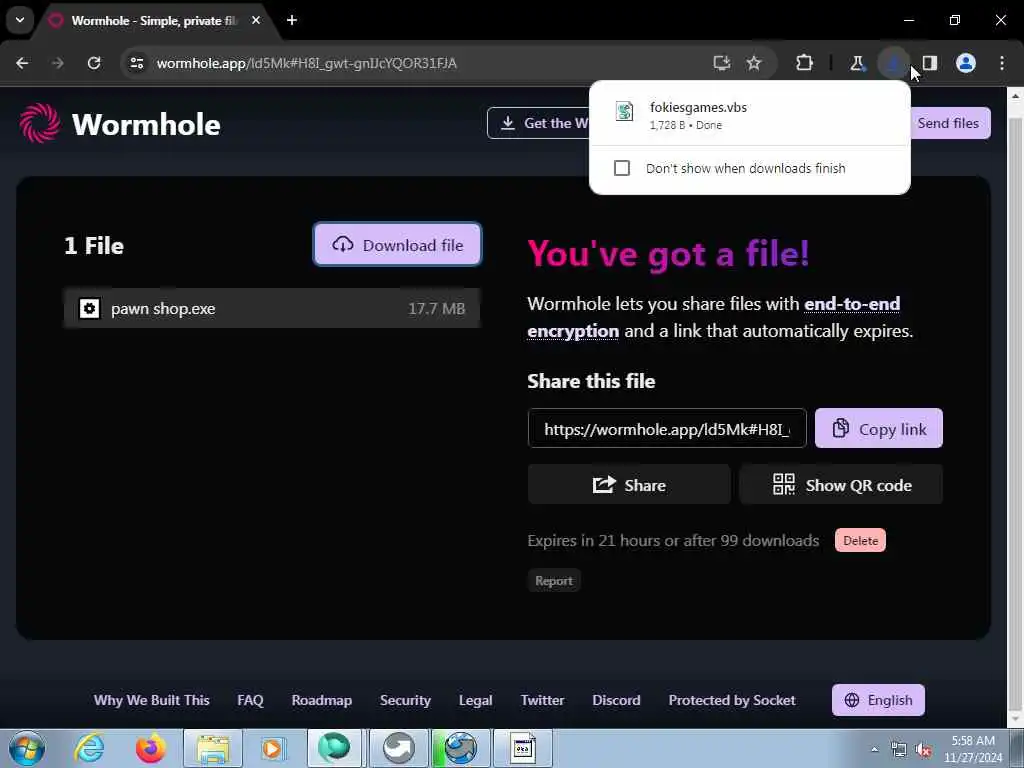The image size is (1024, 768).
Task: Click the pink Delete button
Action: click(860, 540)
